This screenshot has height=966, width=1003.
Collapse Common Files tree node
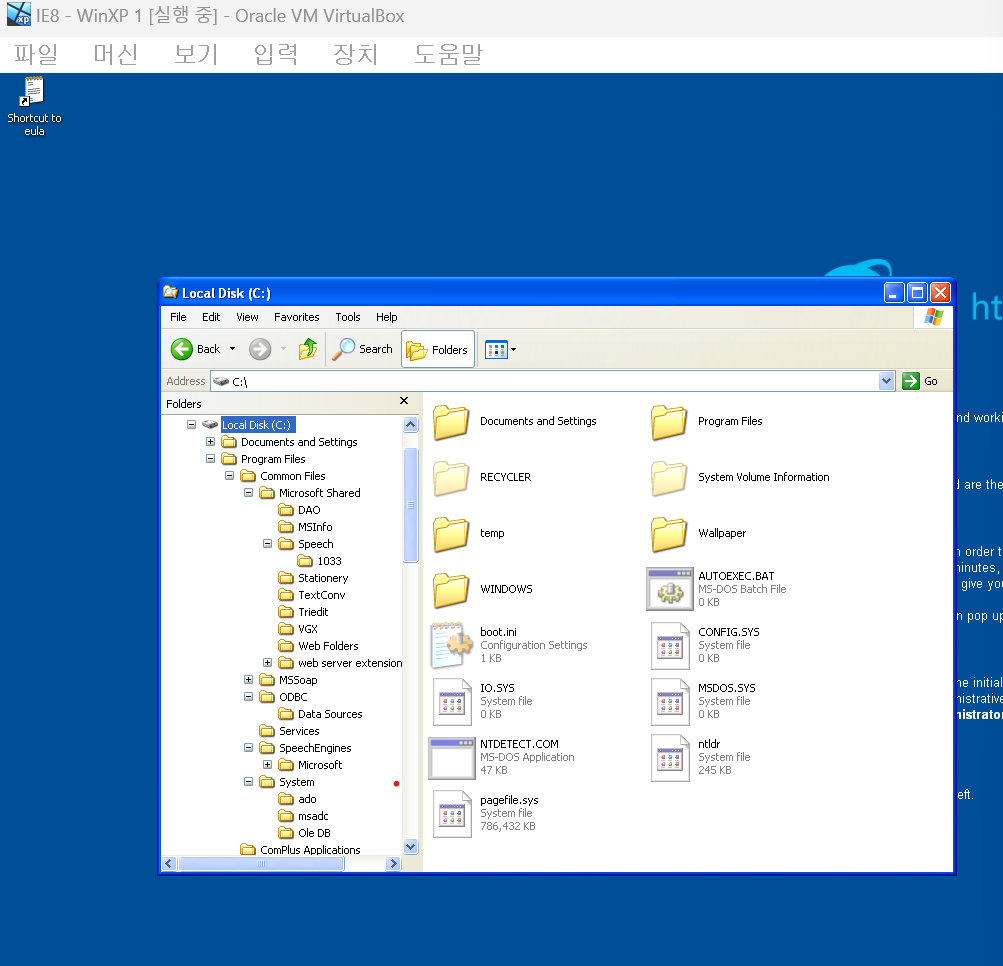[x=230, y=475]
